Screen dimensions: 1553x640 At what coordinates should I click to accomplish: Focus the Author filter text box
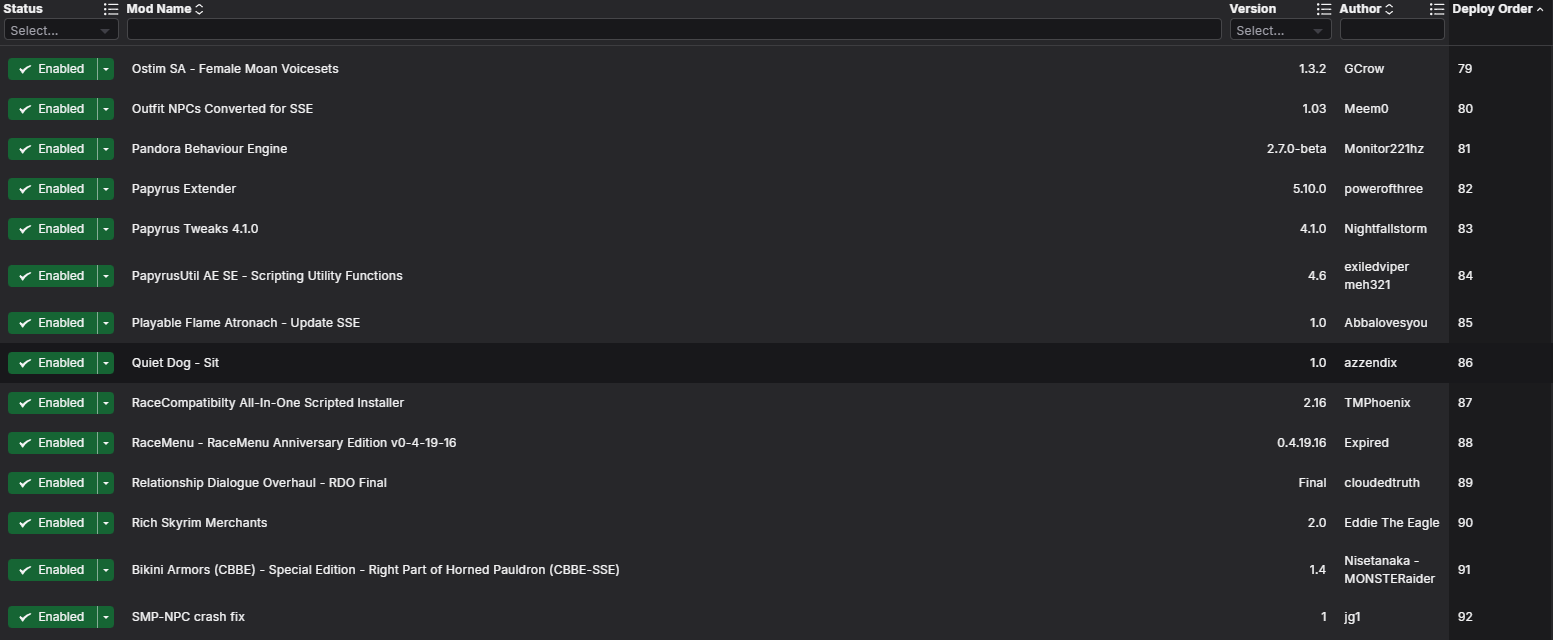point(1392,30)
